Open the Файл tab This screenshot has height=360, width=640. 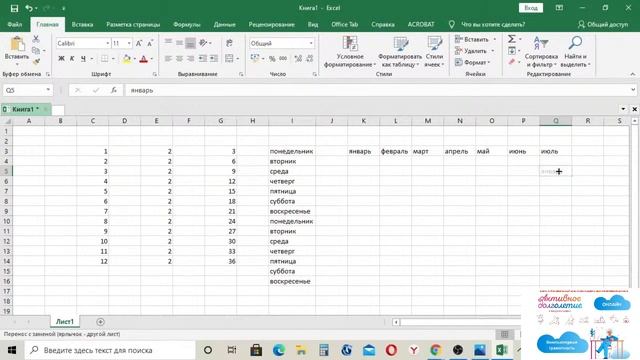tap(15, 24)
